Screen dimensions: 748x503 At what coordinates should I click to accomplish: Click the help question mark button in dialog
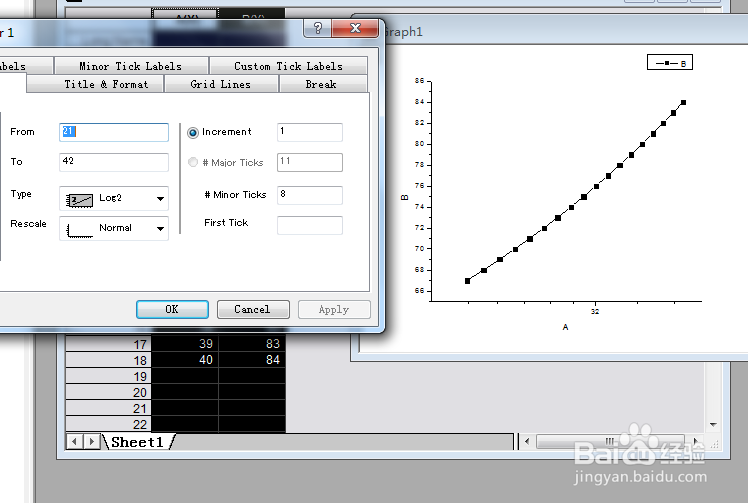click(x=318, y=29)
